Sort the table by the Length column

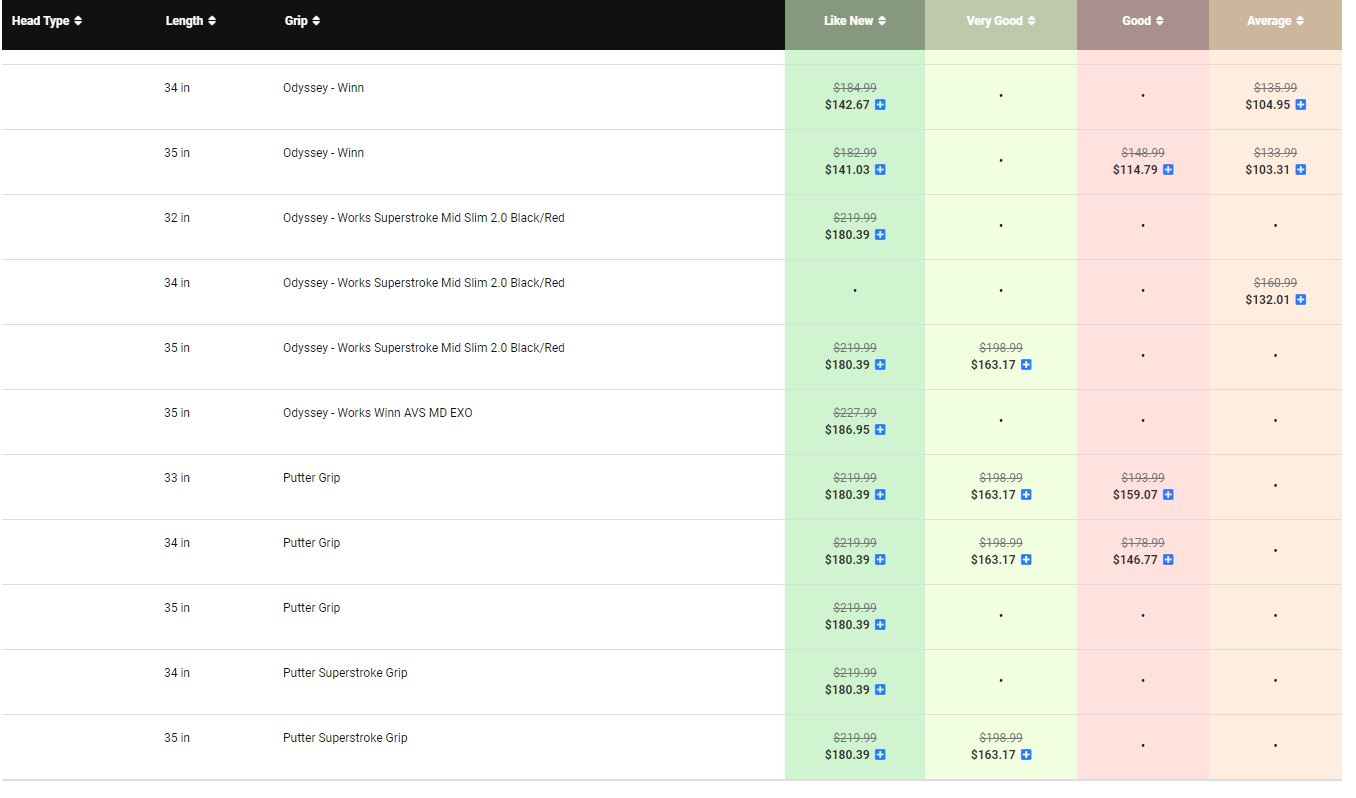point(190,21)
